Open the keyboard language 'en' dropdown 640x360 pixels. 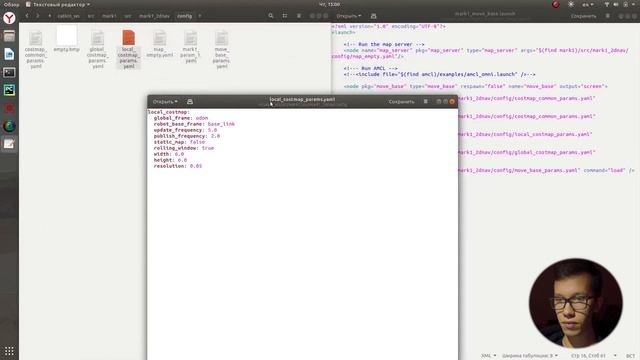click(588, 4)
